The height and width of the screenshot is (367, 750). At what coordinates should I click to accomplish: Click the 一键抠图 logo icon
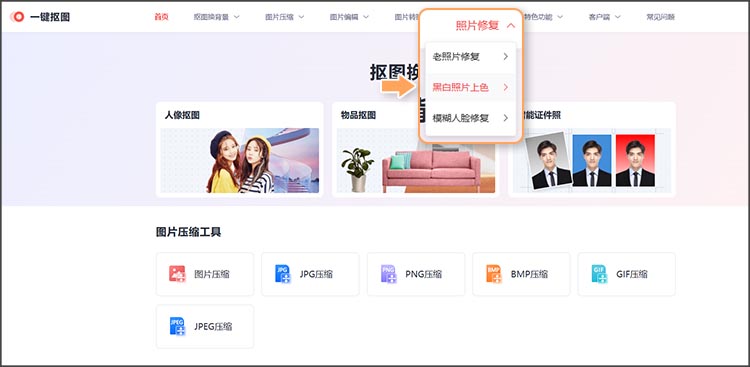pos(18,17)
